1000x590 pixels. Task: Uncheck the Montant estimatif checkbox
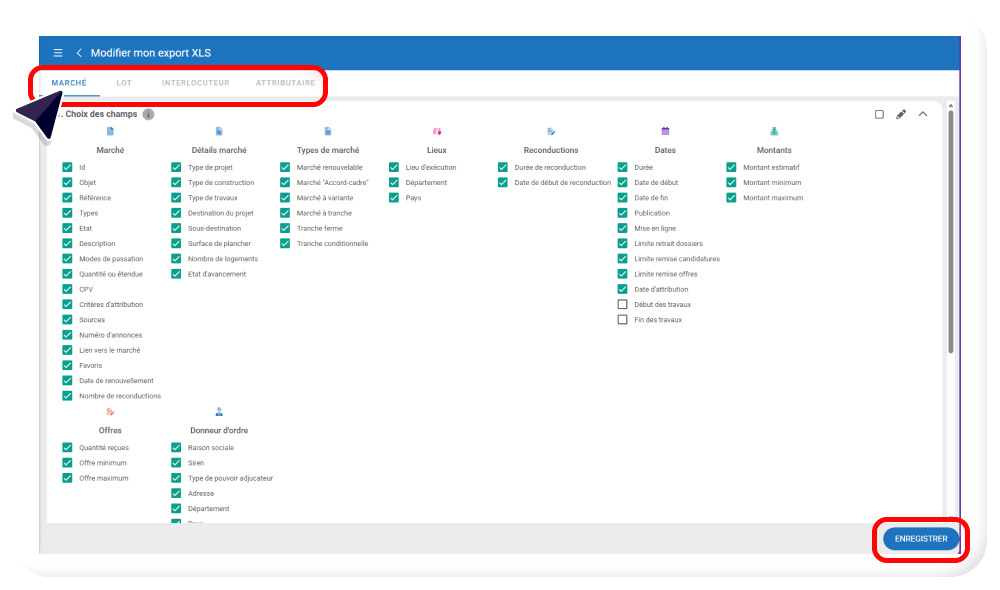click(x=732, y=167)
